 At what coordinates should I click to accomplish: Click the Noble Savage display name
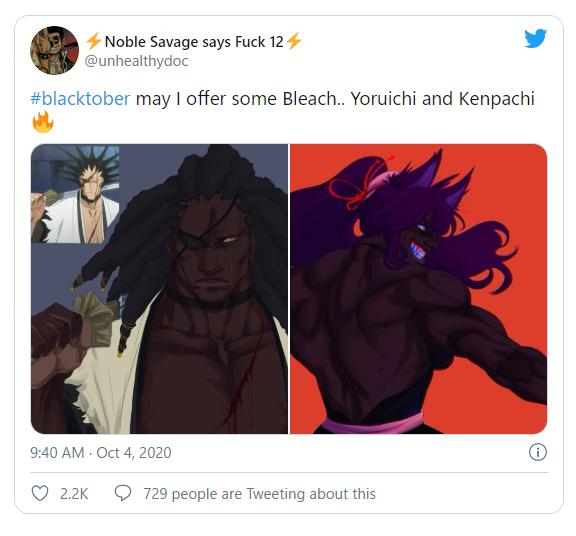coord(194,42)
